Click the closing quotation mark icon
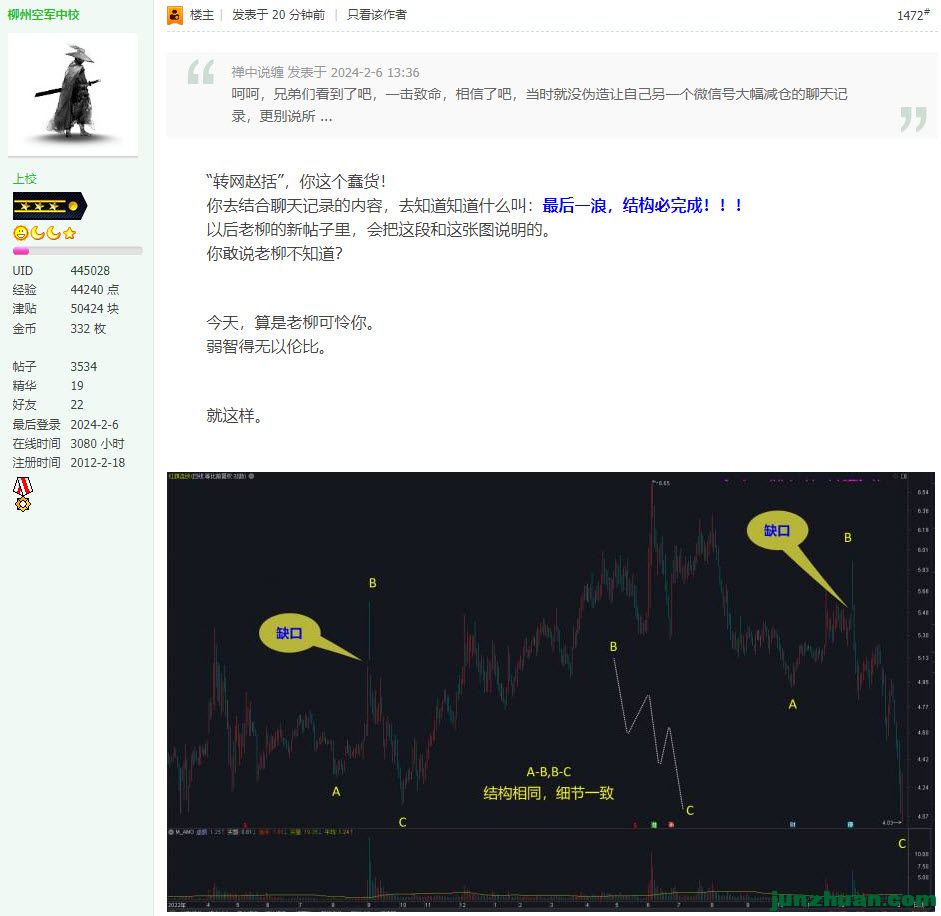The width and height of the screenshot is (941, 916). pyautogui.click(x=912, y=119)
